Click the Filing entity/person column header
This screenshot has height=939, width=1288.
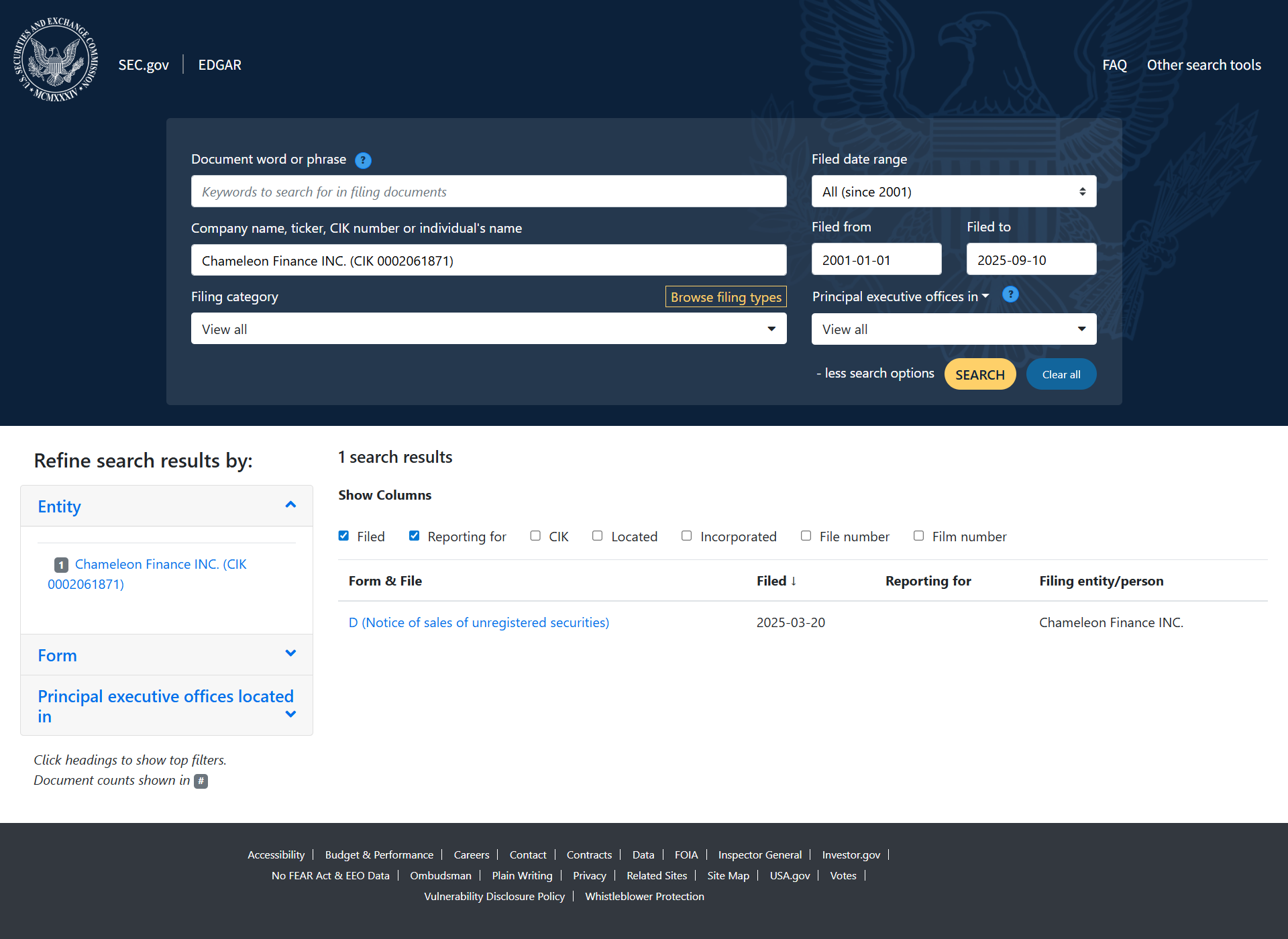[x=1102, y=581]
